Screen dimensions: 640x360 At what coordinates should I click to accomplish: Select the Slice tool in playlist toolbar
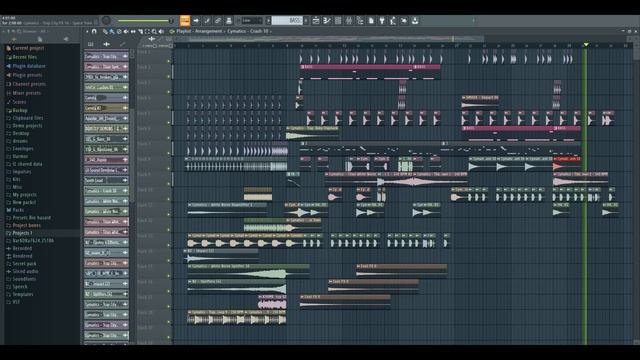[140, 31]
